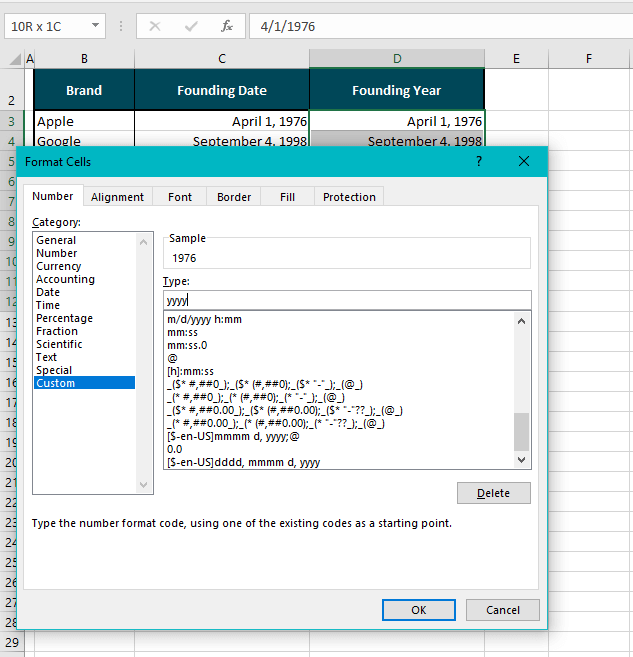This screenshot has width=633, height=657.
Task: Switch to the Alignment tab
Action: [118, 197]
